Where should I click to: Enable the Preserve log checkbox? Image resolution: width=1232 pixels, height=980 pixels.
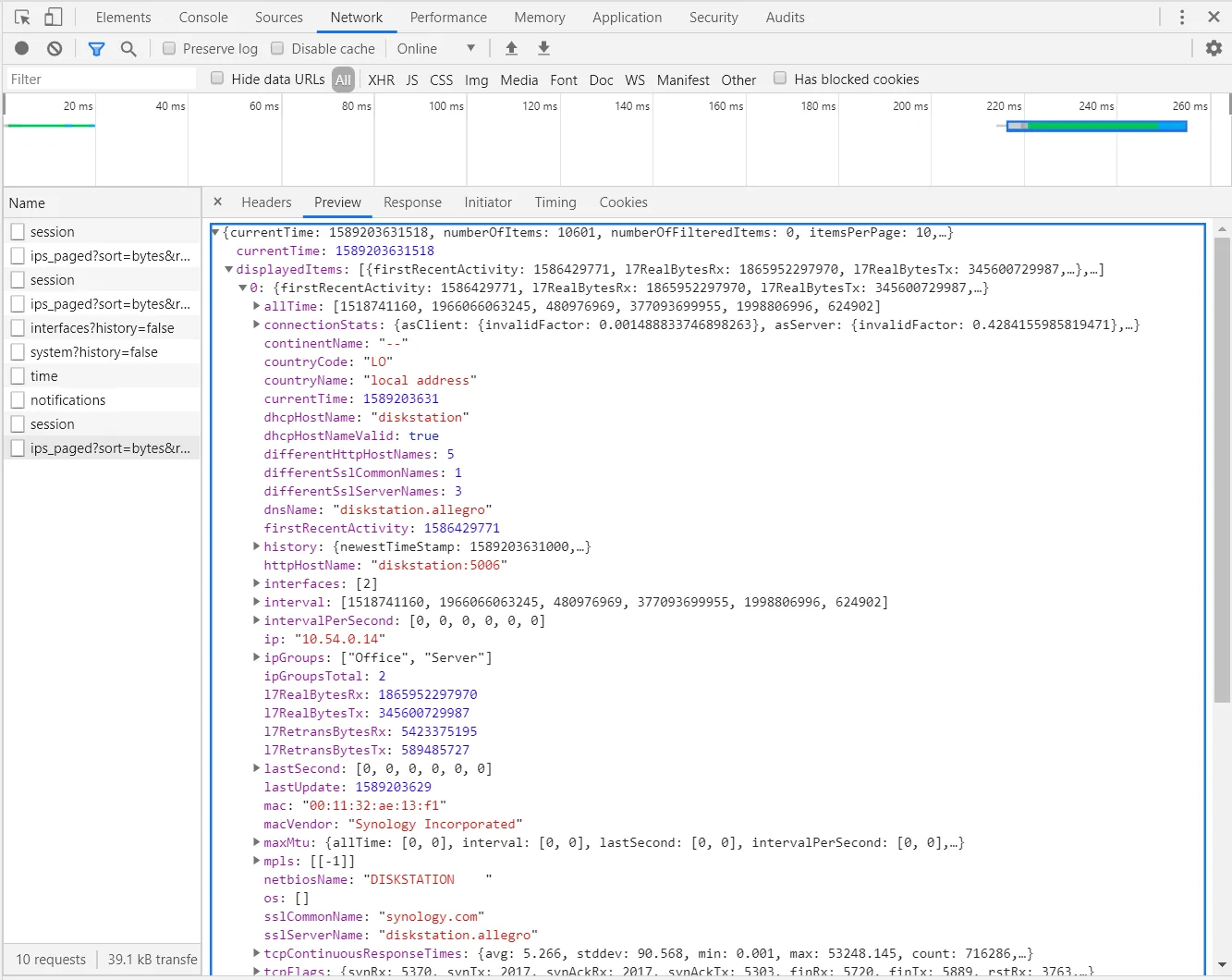169,48
